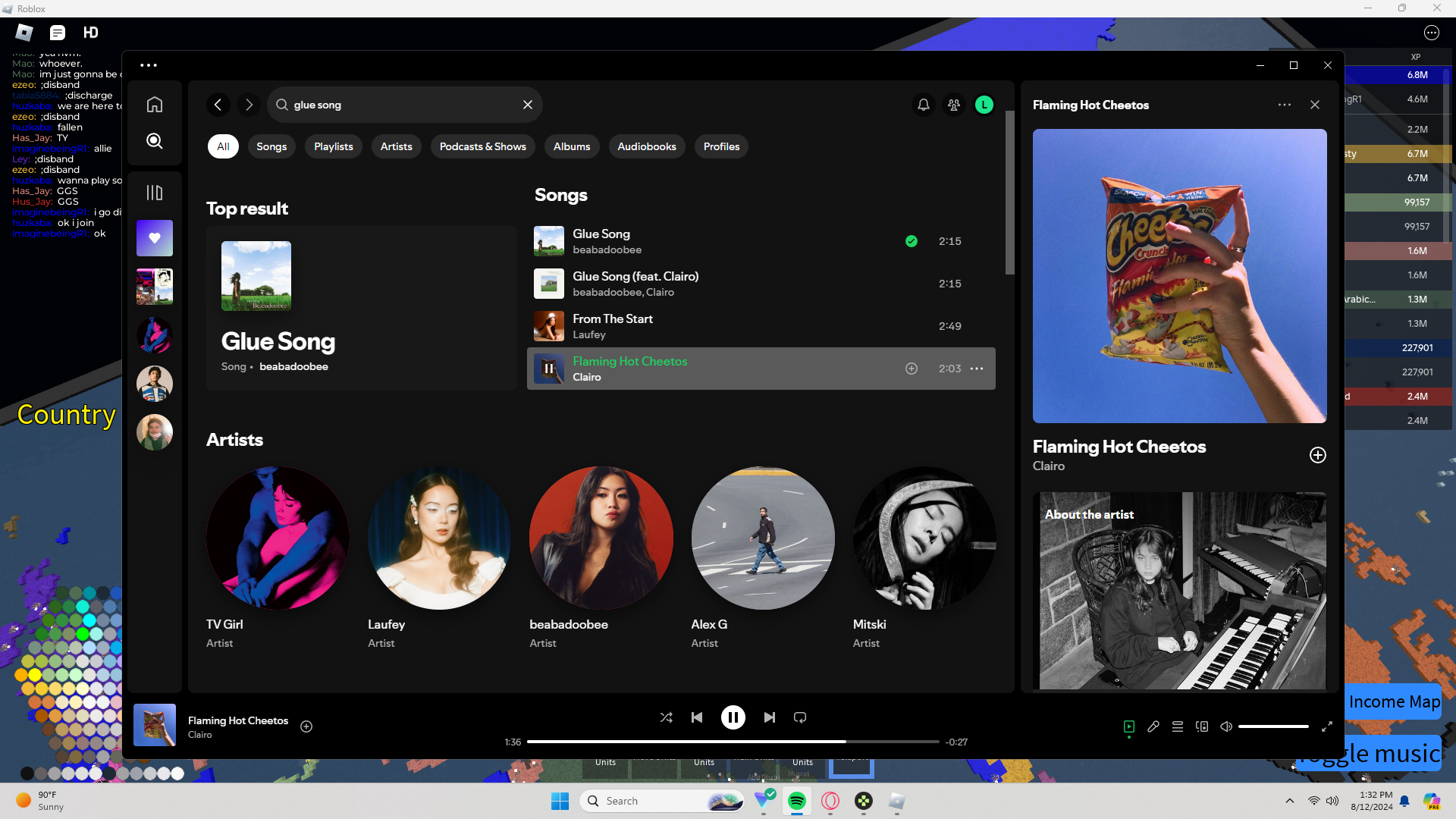Open more options for Flaming Hot Cheetos row
Viewport: 1456px width, 819px height.
977,369
